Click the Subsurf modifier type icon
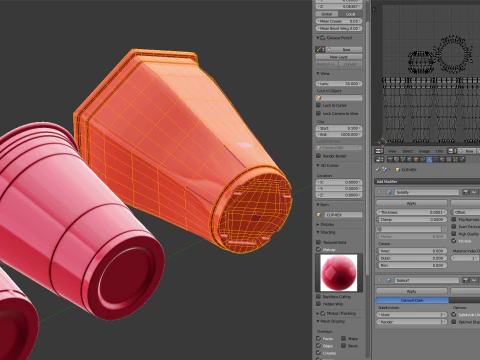480x360 pixels. (389, 280)
